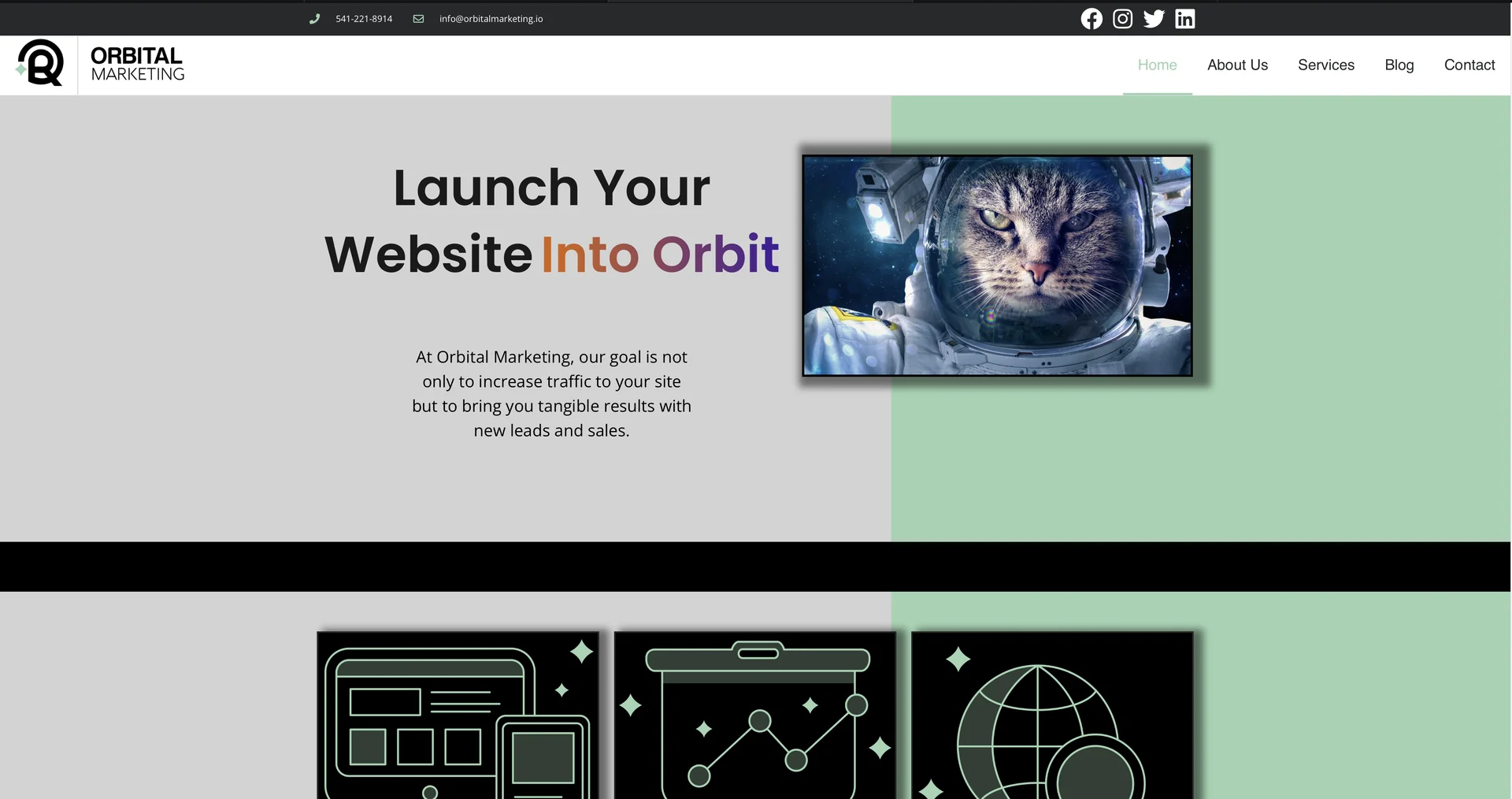Select the globe search card
The image size is (1512, 799).
[1052, 715]
